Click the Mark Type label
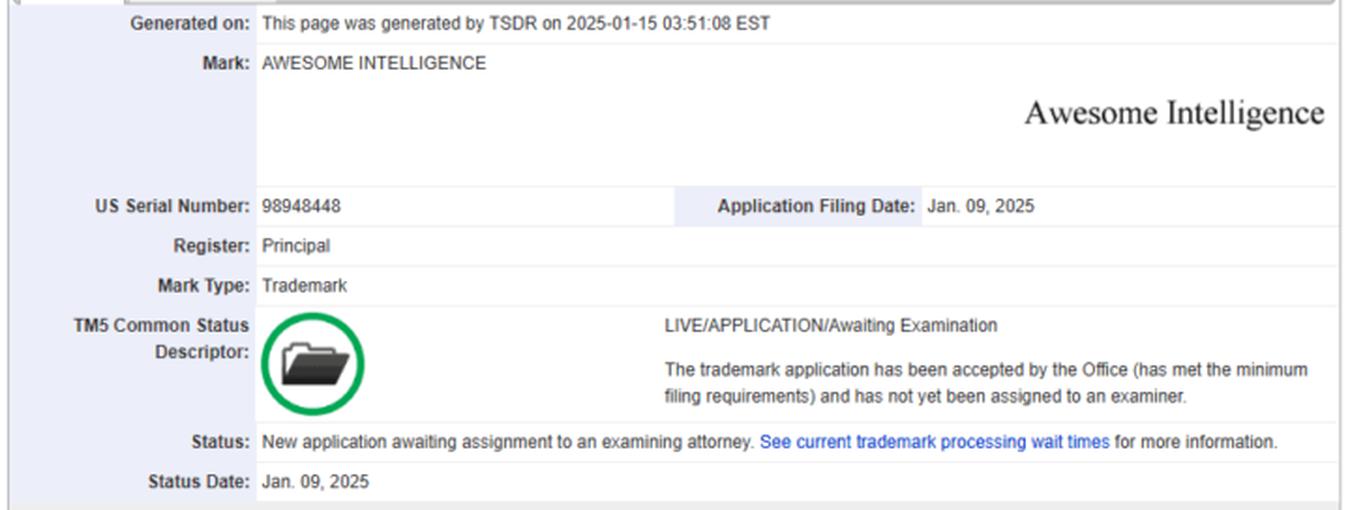The width and height of the screenshot is (1350, 510). coord(203,286)
